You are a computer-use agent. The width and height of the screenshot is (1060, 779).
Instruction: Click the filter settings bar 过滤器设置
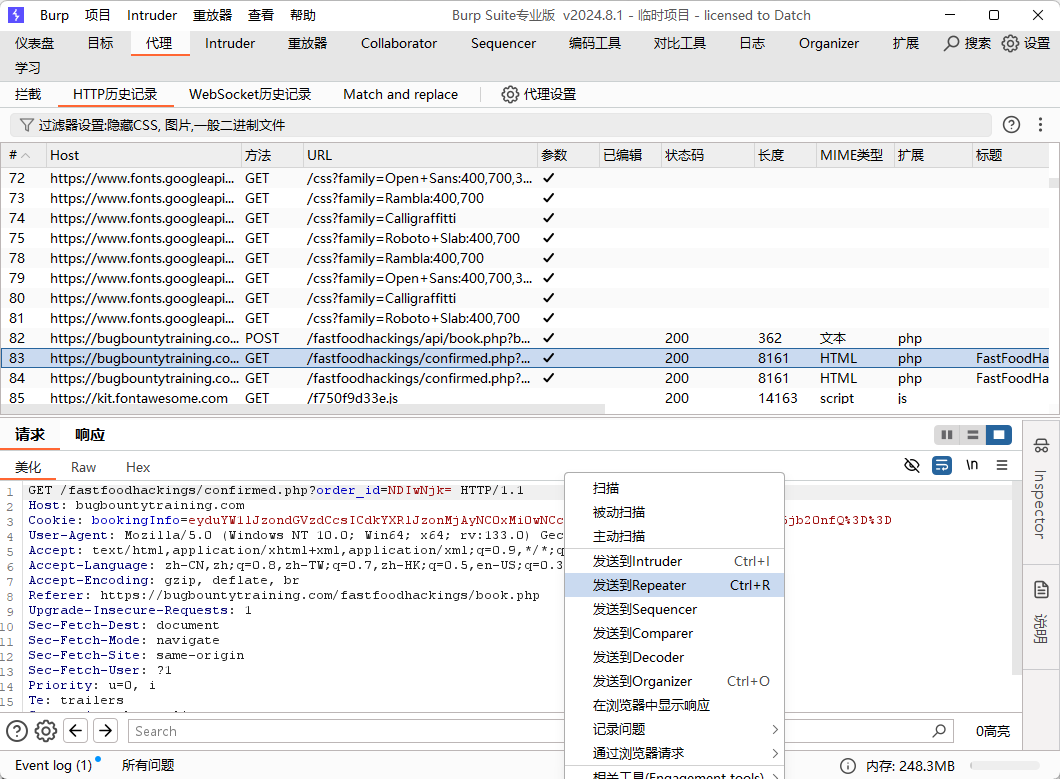pos(500,125)
